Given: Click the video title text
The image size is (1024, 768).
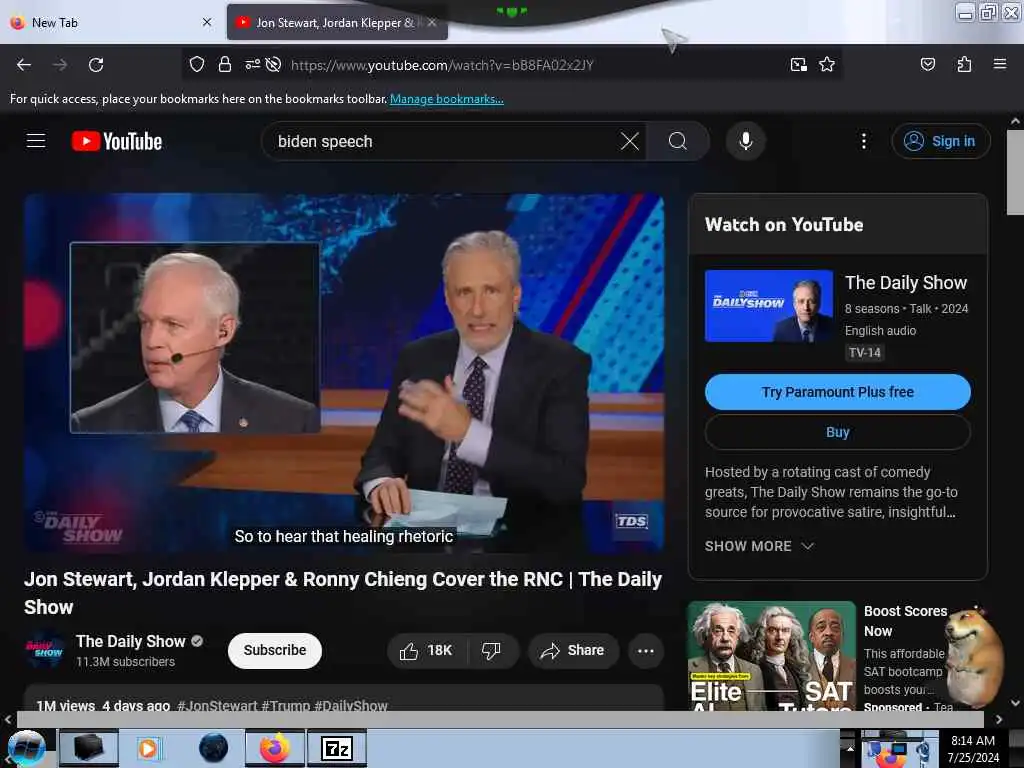Looking at the screenshot, I should [343, 593].
